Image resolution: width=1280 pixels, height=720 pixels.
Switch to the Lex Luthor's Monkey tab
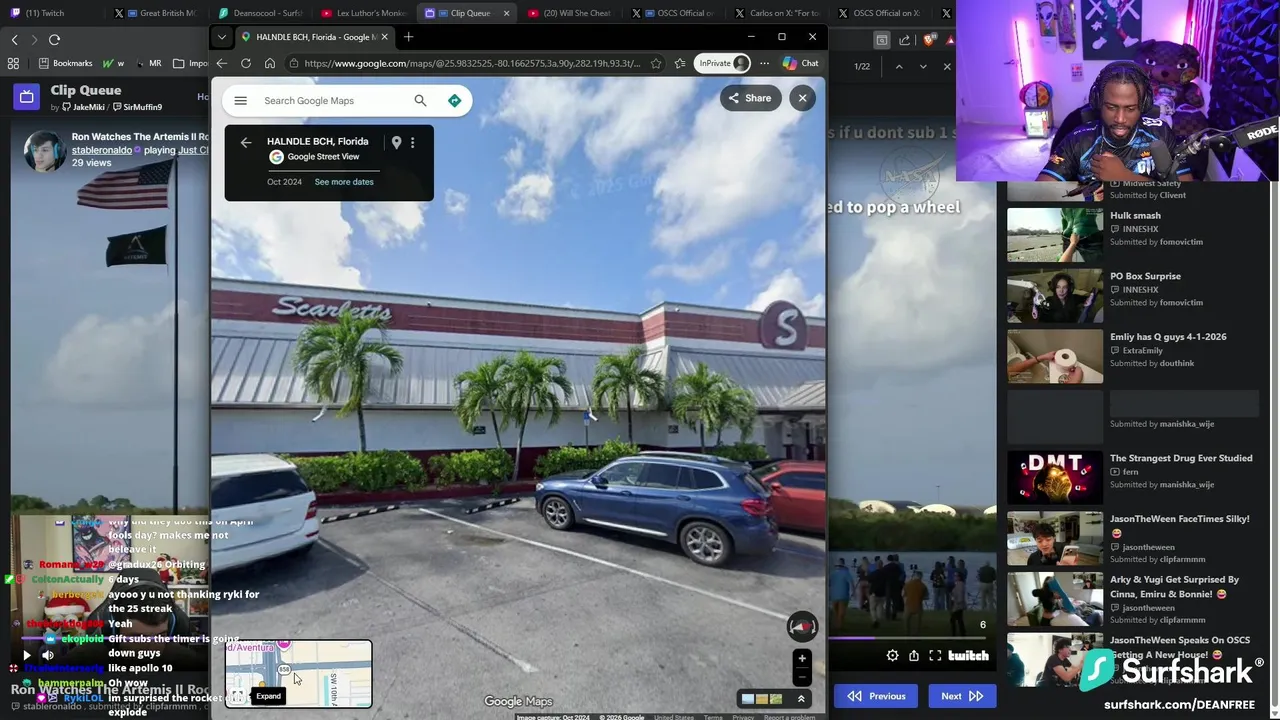click(x=363, y=13)
